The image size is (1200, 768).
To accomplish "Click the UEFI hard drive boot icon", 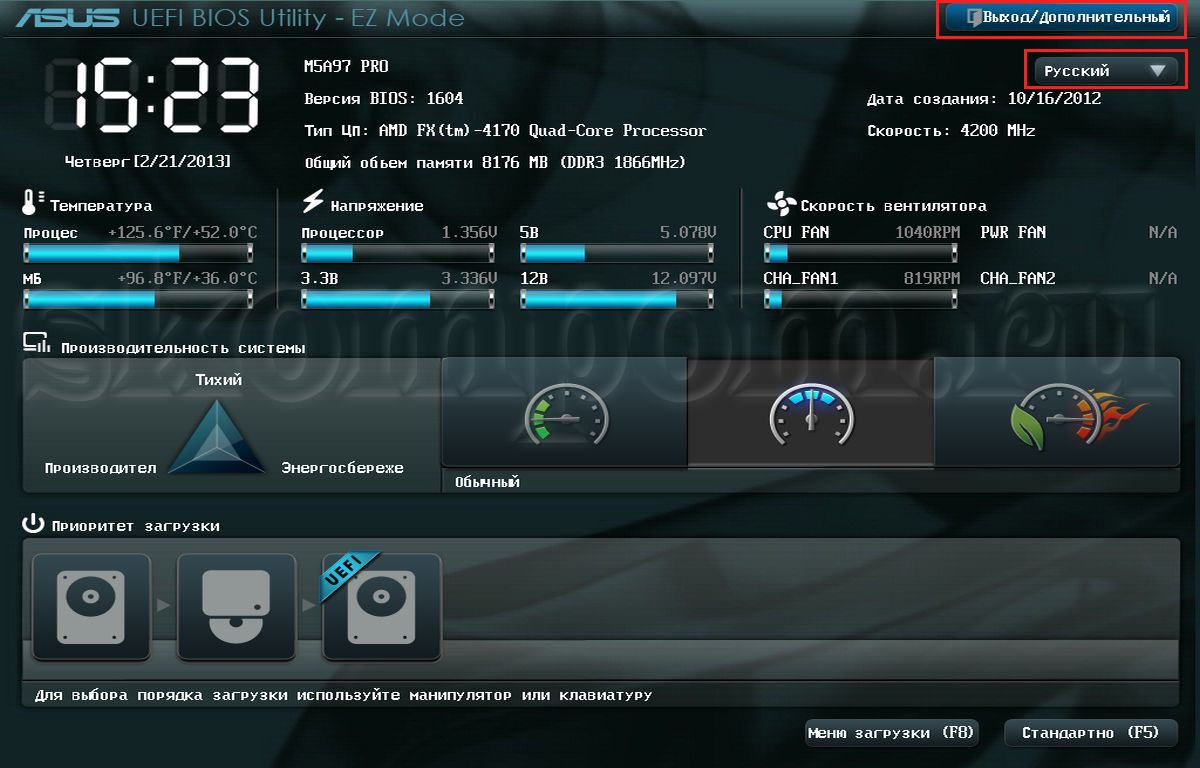I will click(x=381, y=607).
